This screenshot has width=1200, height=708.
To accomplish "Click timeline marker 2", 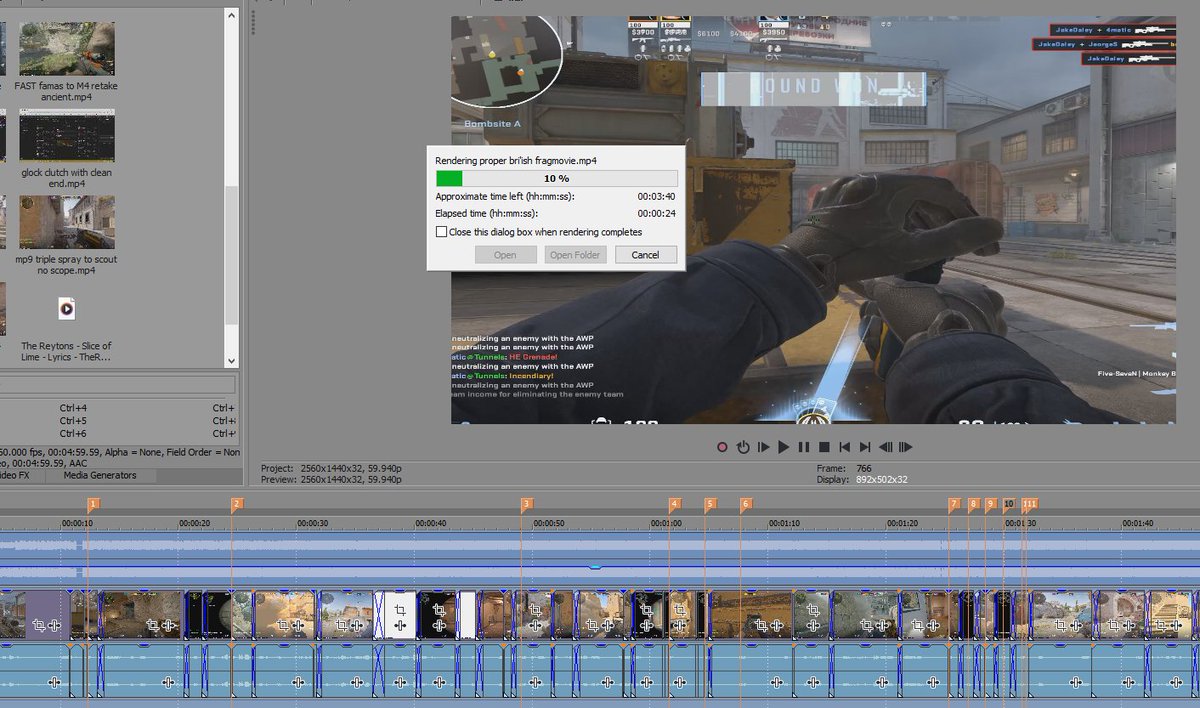I will [x=236, y=504].
